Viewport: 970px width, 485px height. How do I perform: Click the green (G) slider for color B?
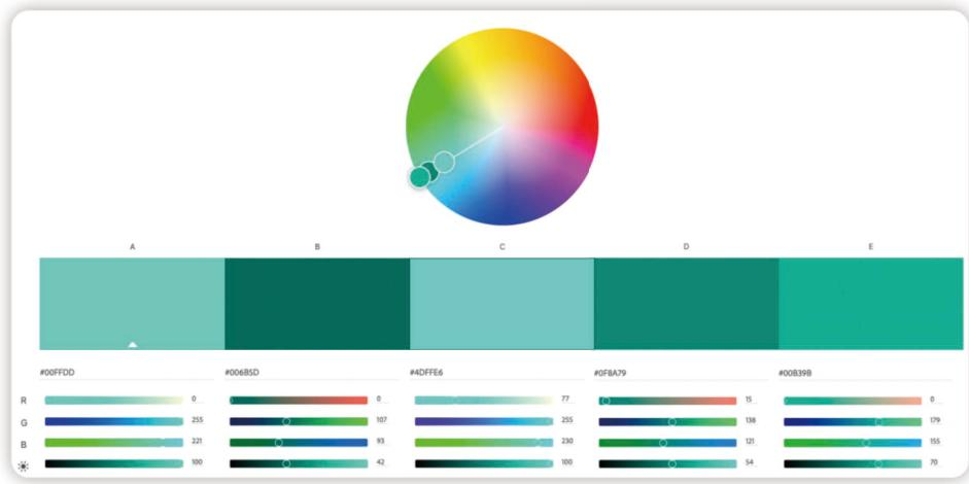pyautogui.click(x=298, y=422)
